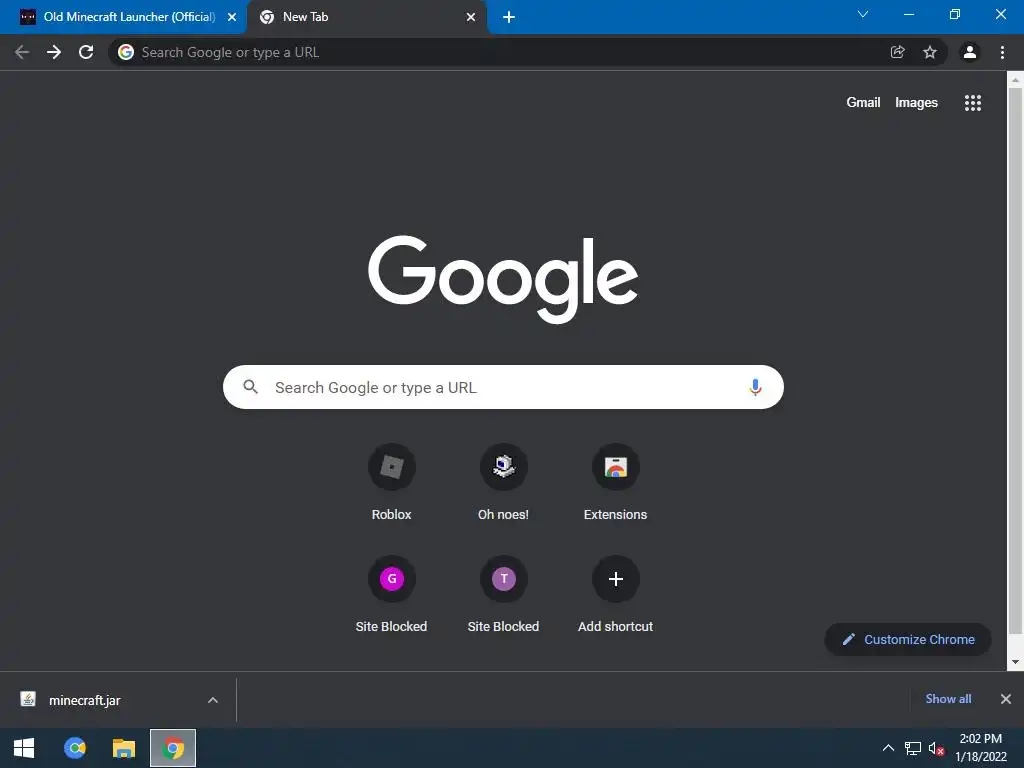Open the Oh noes! shortcut
1024x768 pixels.
tap(504, 483)
